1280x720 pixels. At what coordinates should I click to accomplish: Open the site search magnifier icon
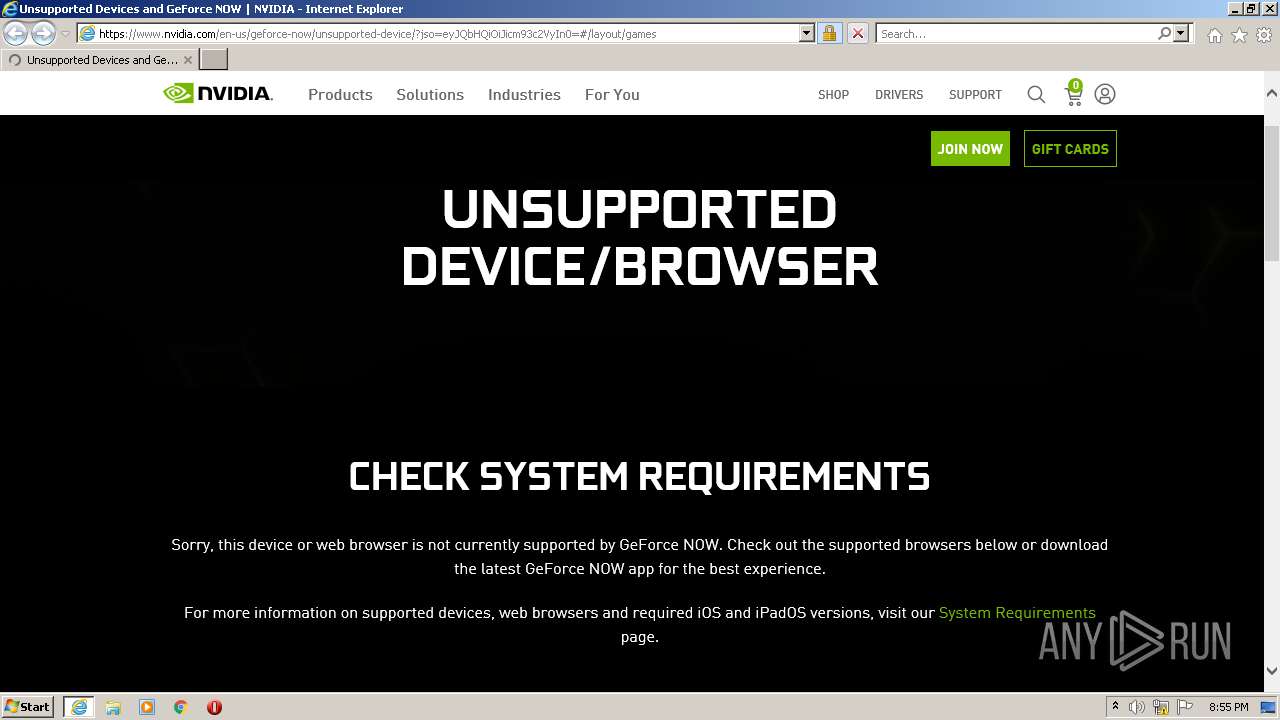[1036, 94]
